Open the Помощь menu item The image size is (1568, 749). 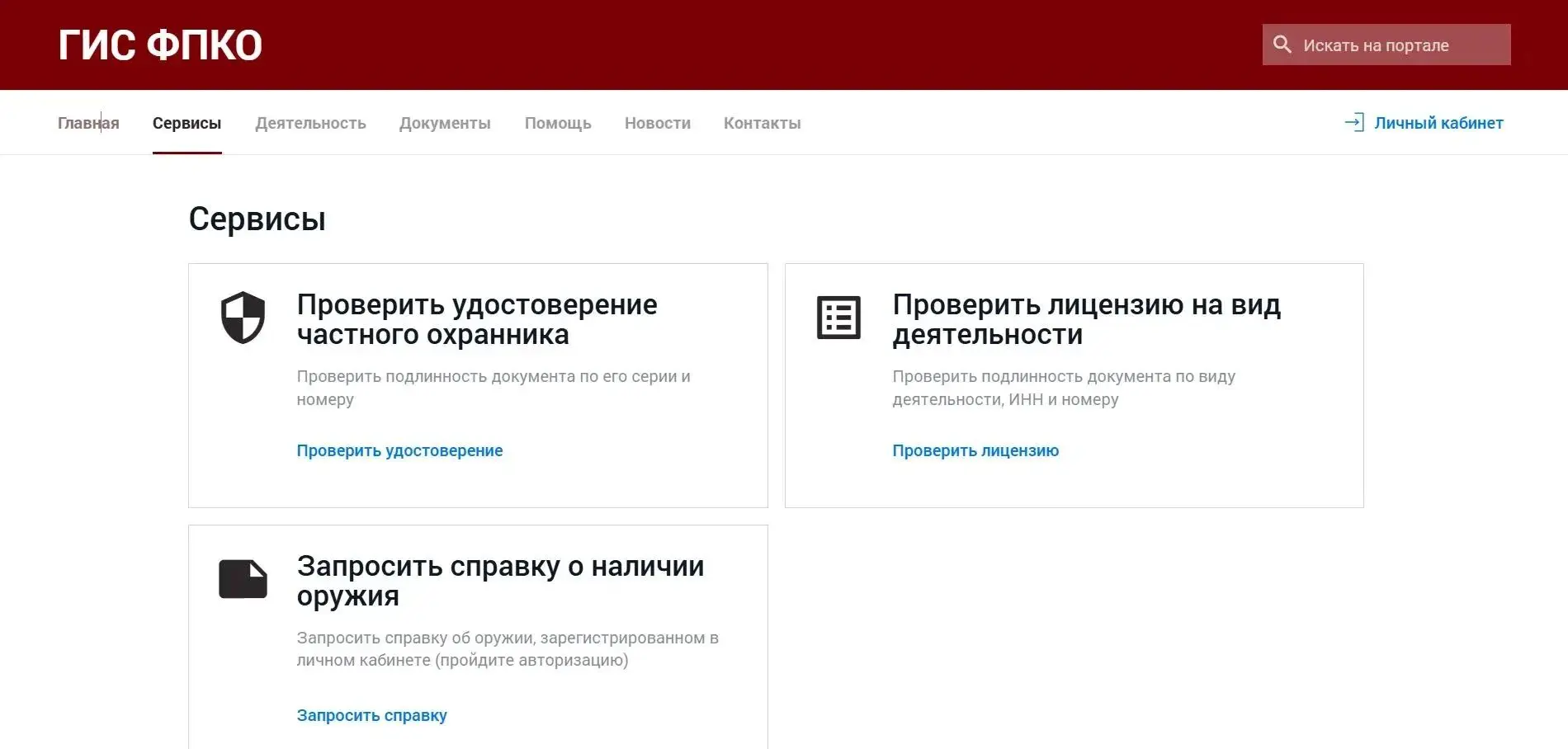coord(558,124)
